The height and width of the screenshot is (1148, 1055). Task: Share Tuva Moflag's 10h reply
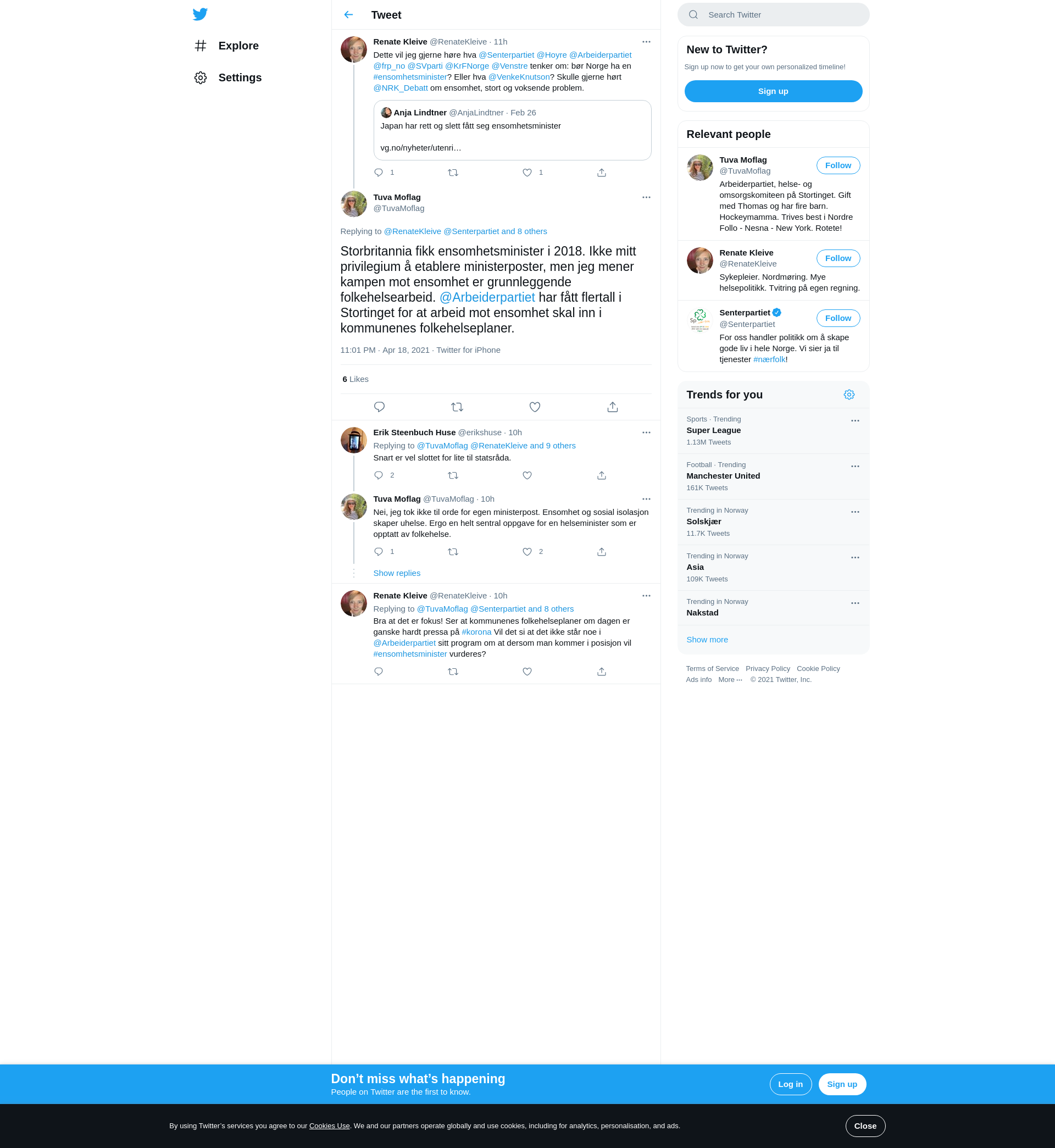[x=602, y=552]
